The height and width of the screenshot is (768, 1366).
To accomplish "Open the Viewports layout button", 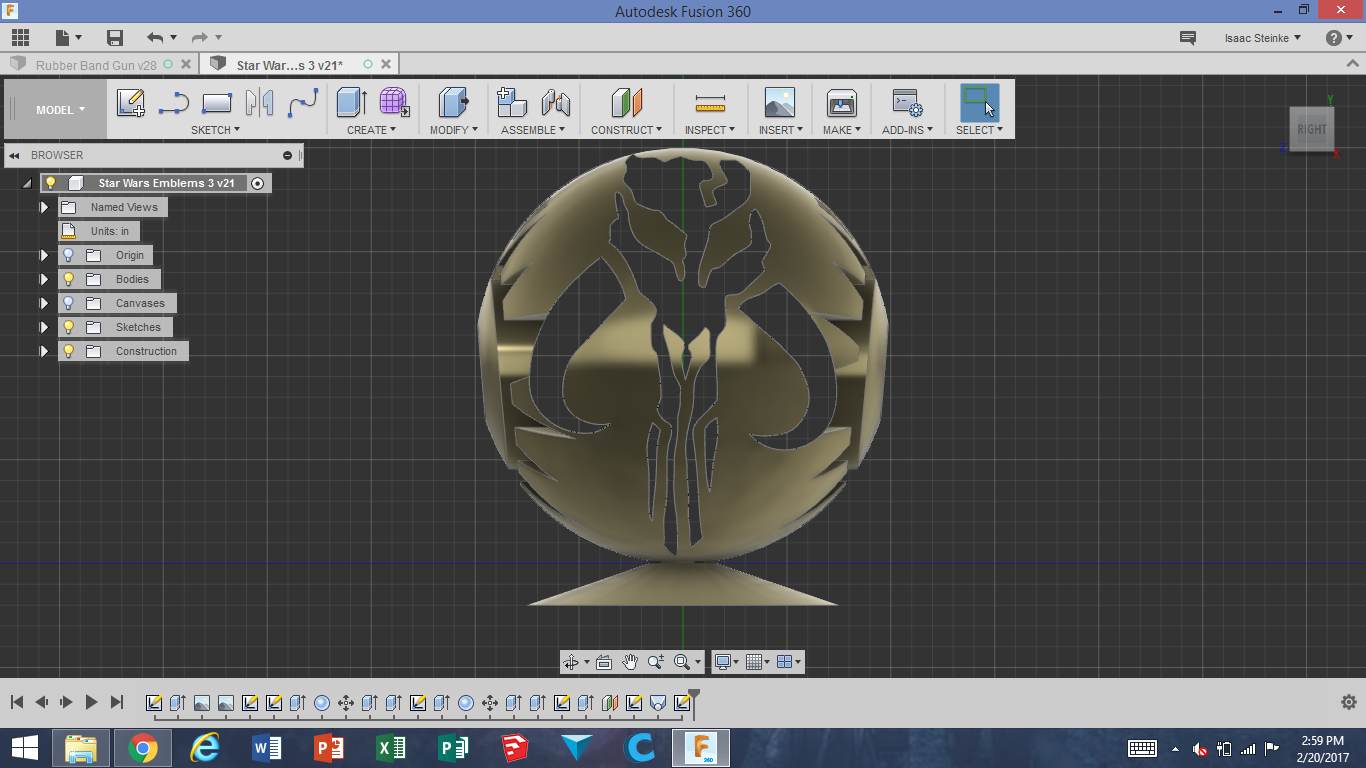I will pos(789,662).
